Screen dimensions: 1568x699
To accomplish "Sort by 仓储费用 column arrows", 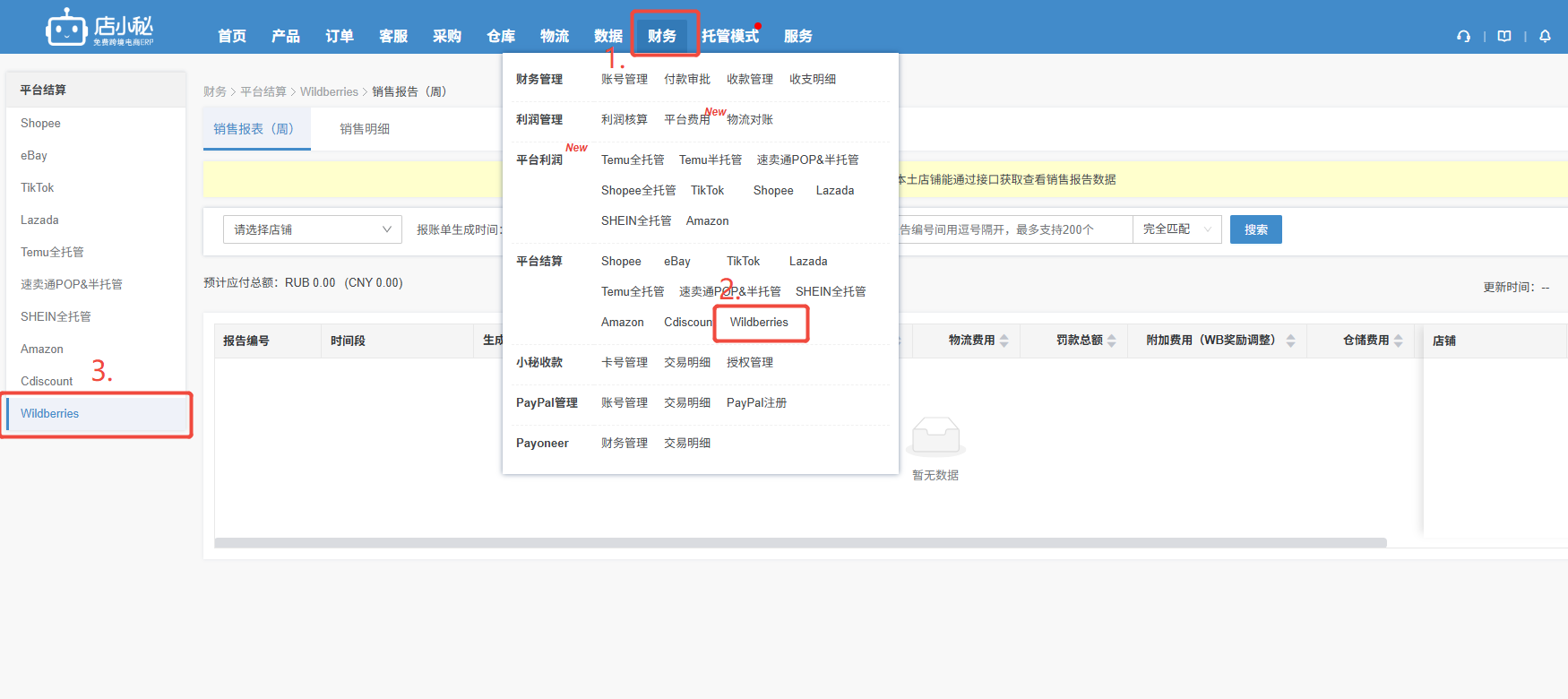I will point(1399,341).
